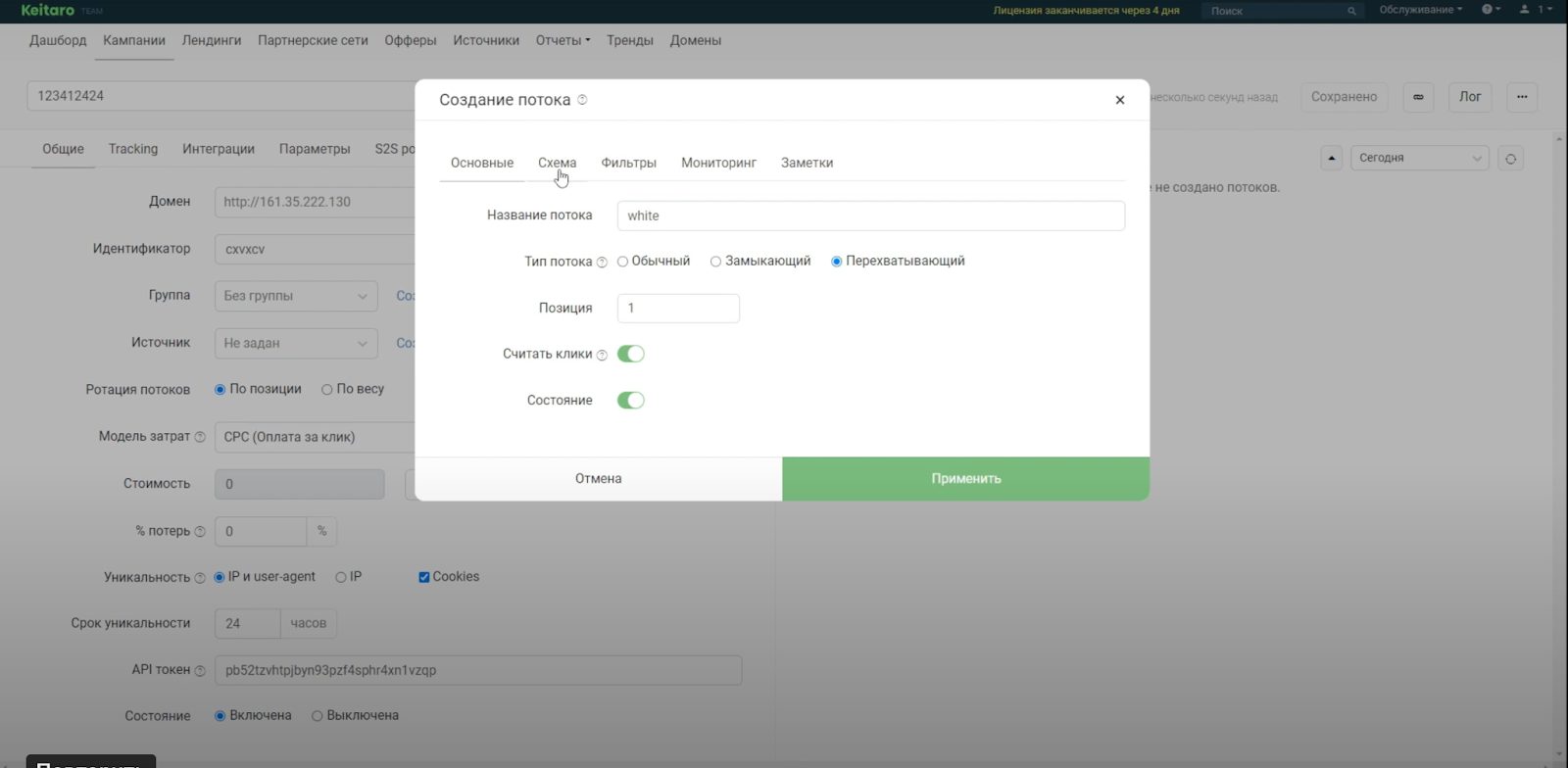
Task: Click the link icon button near Сохранено
Action: coord(1418,97)
